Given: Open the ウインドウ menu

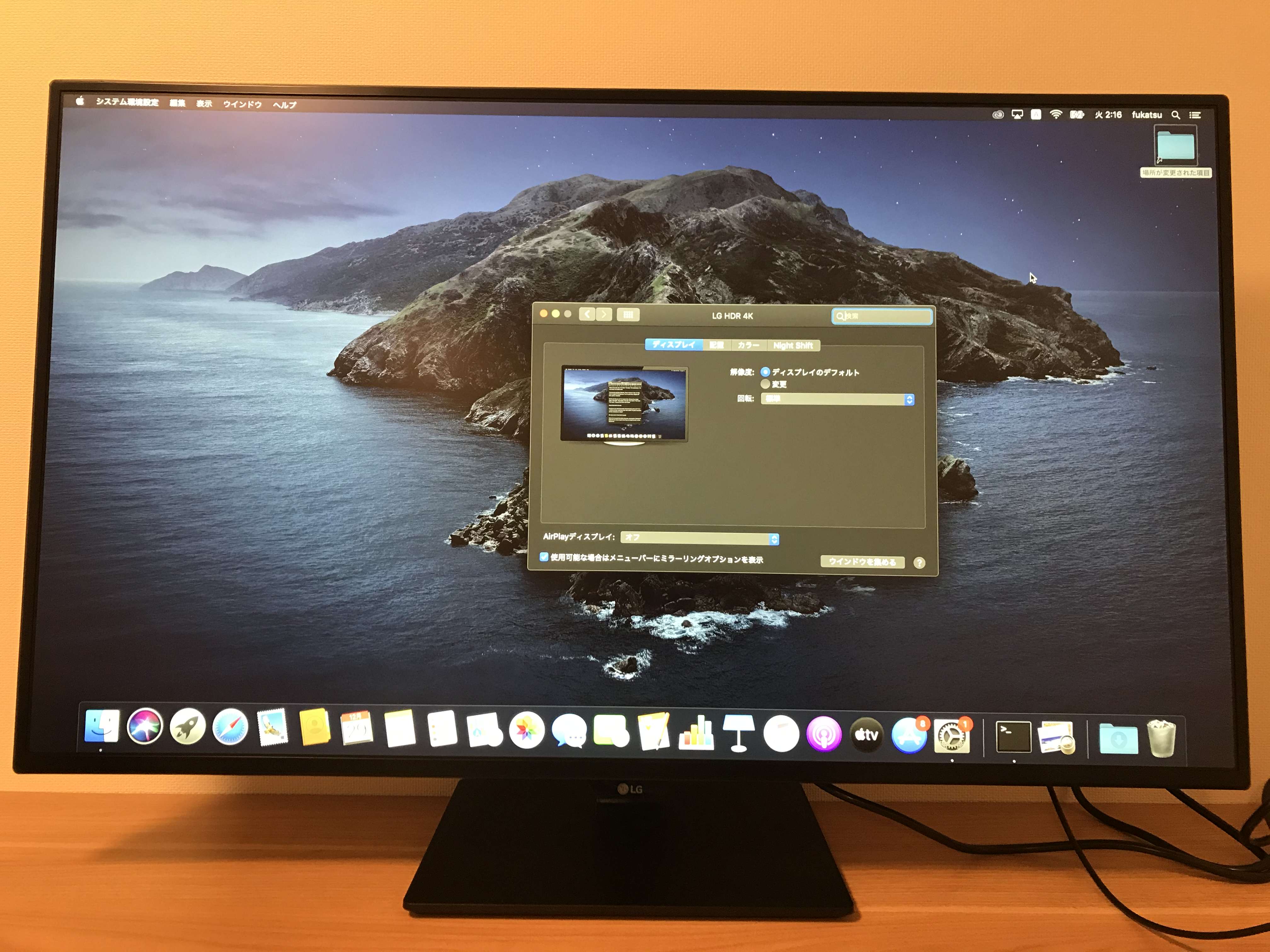Looking at the screenshot, I should [x=242, y=105].
